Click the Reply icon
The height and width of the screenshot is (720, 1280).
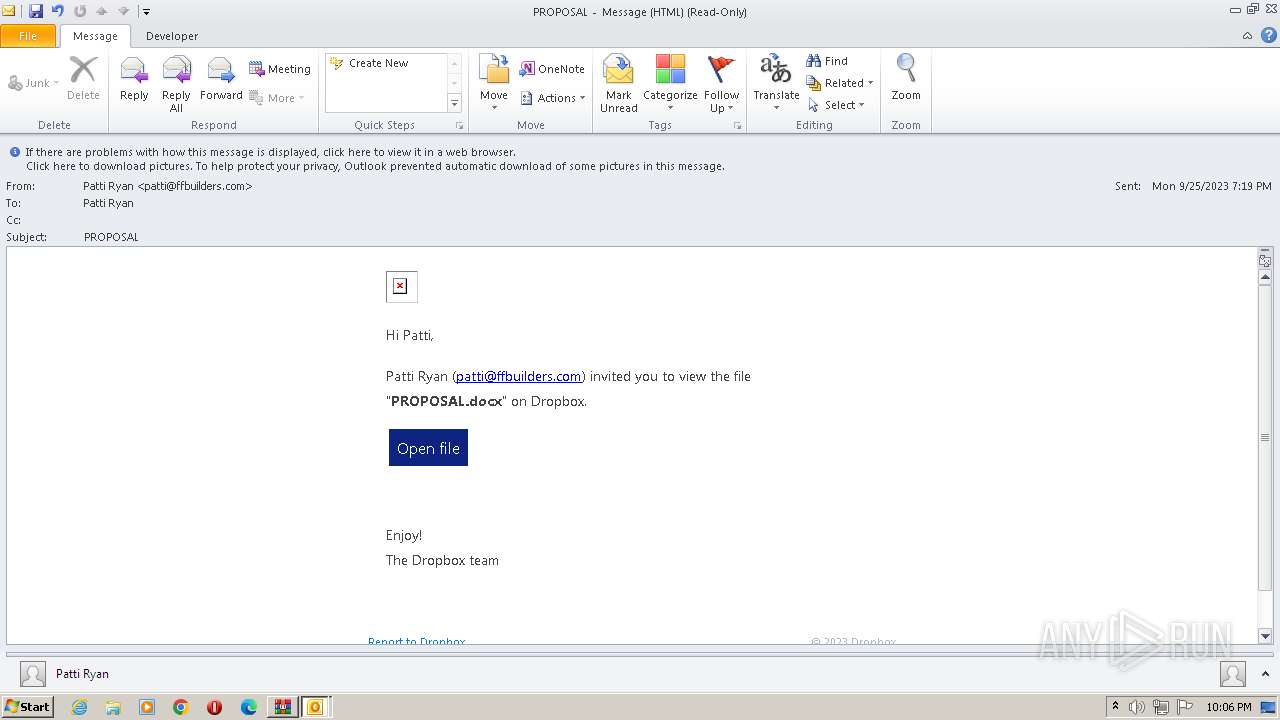[134, 78]
